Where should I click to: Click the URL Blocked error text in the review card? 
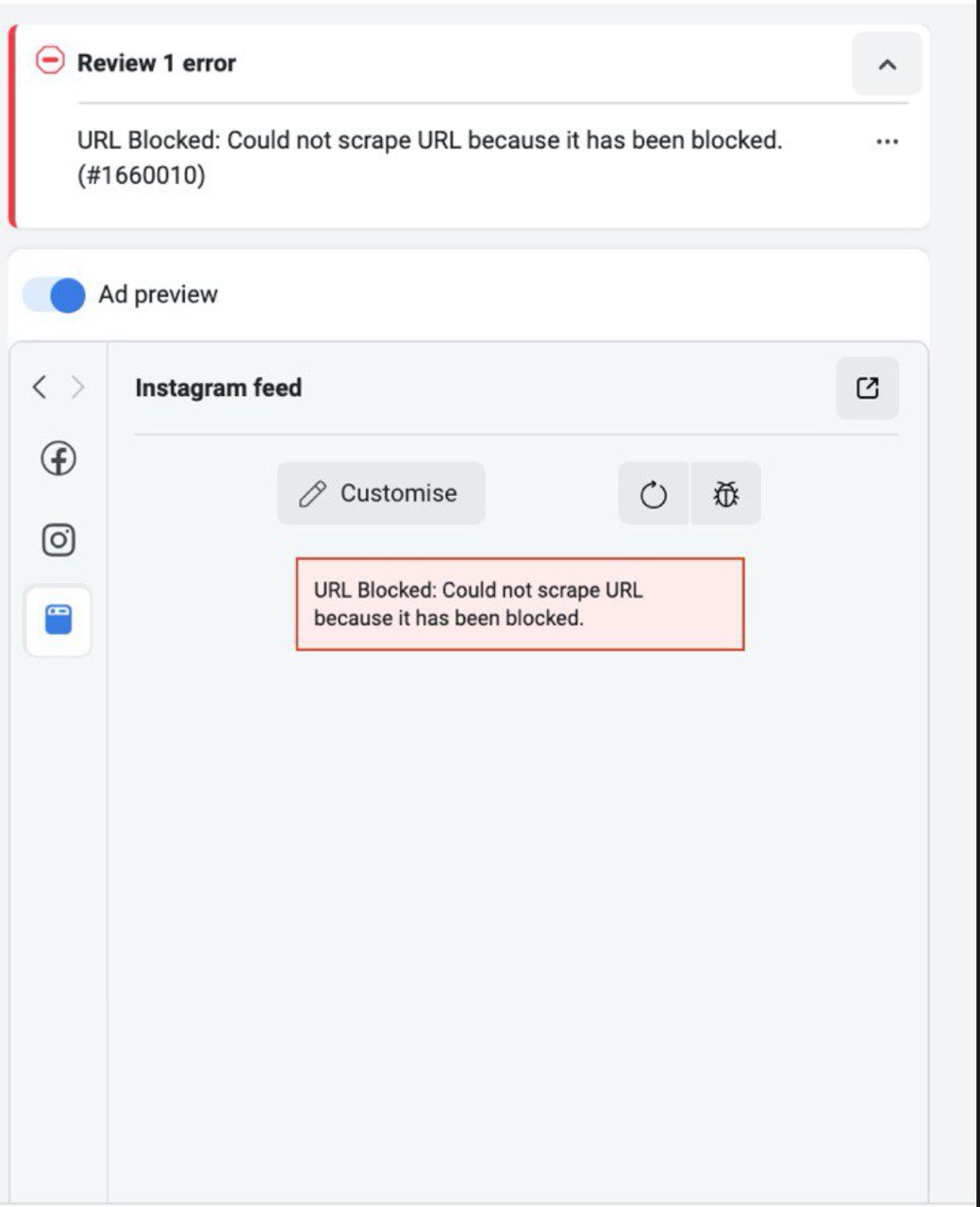tap(430, 141)
